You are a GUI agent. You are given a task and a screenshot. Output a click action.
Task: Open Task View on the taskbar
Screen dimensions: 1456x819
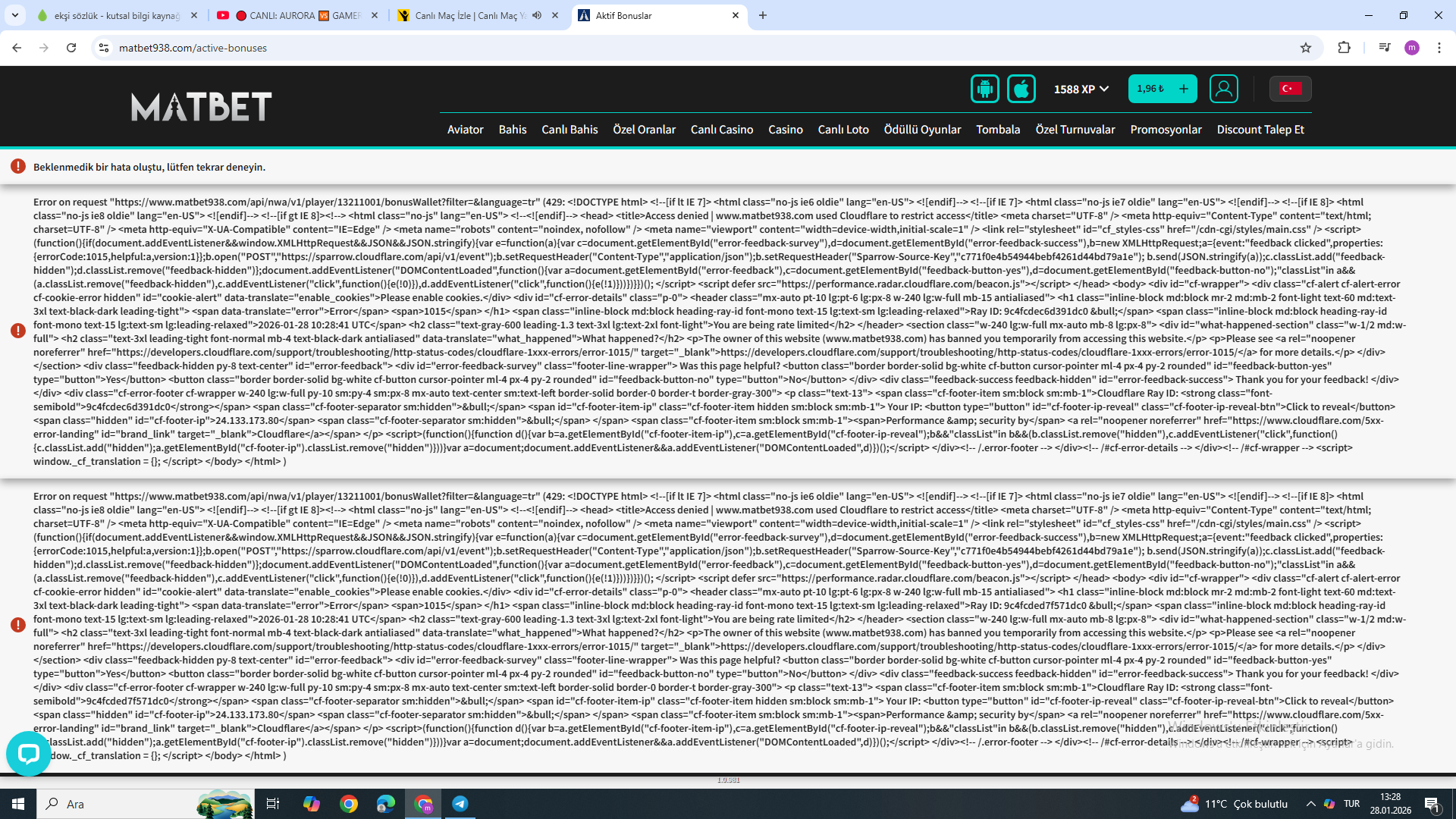coord(273,804)
